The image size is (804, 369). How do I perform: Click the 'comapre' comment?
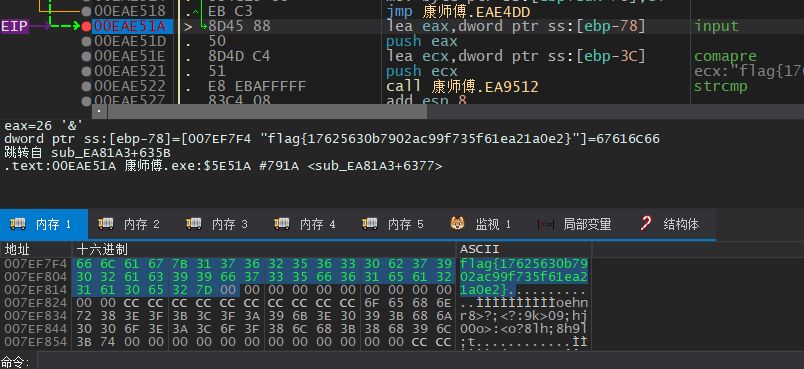click(x=725, y=56)
